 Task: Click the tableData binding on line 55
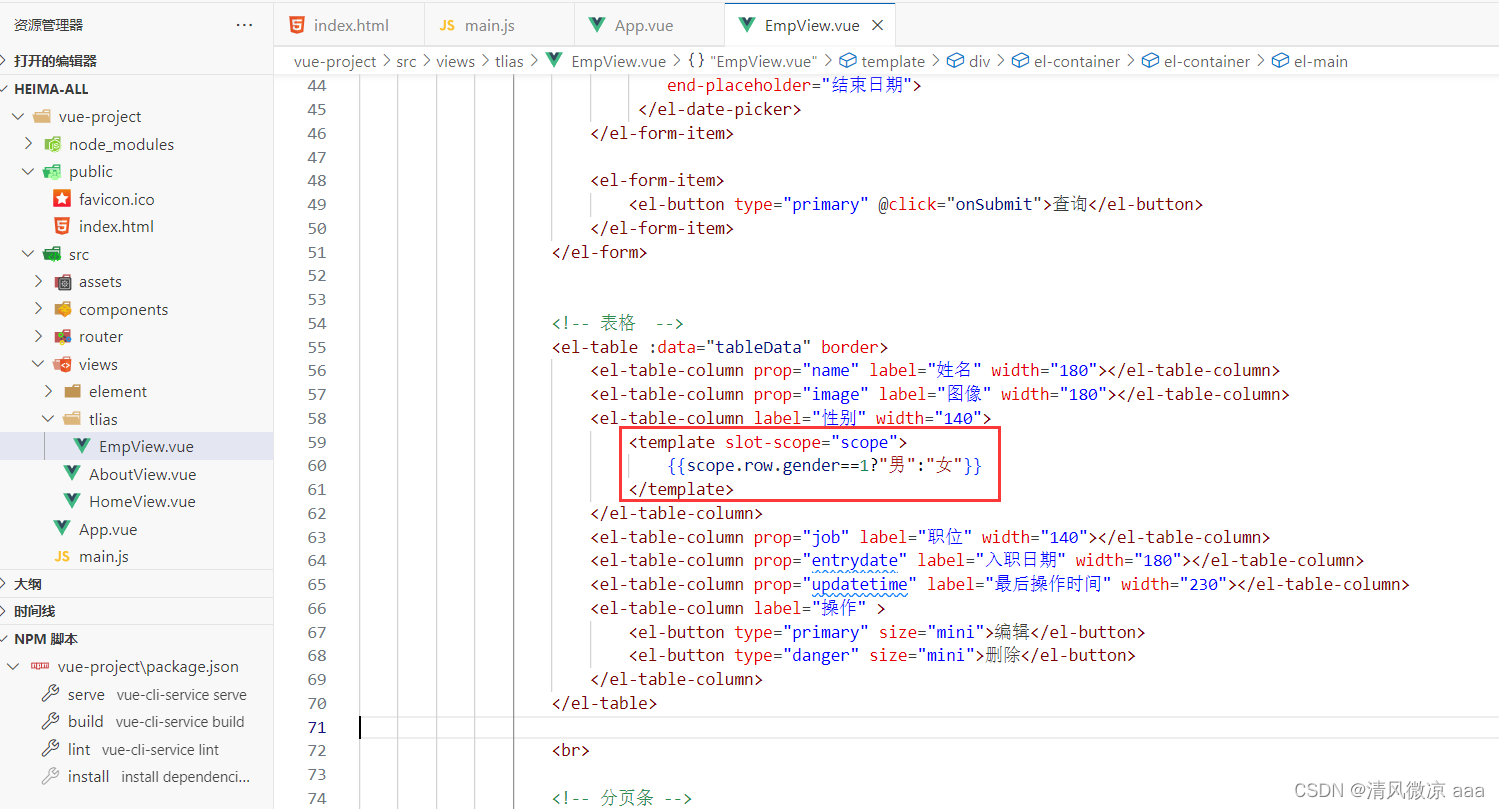click(x=759, y=347)
